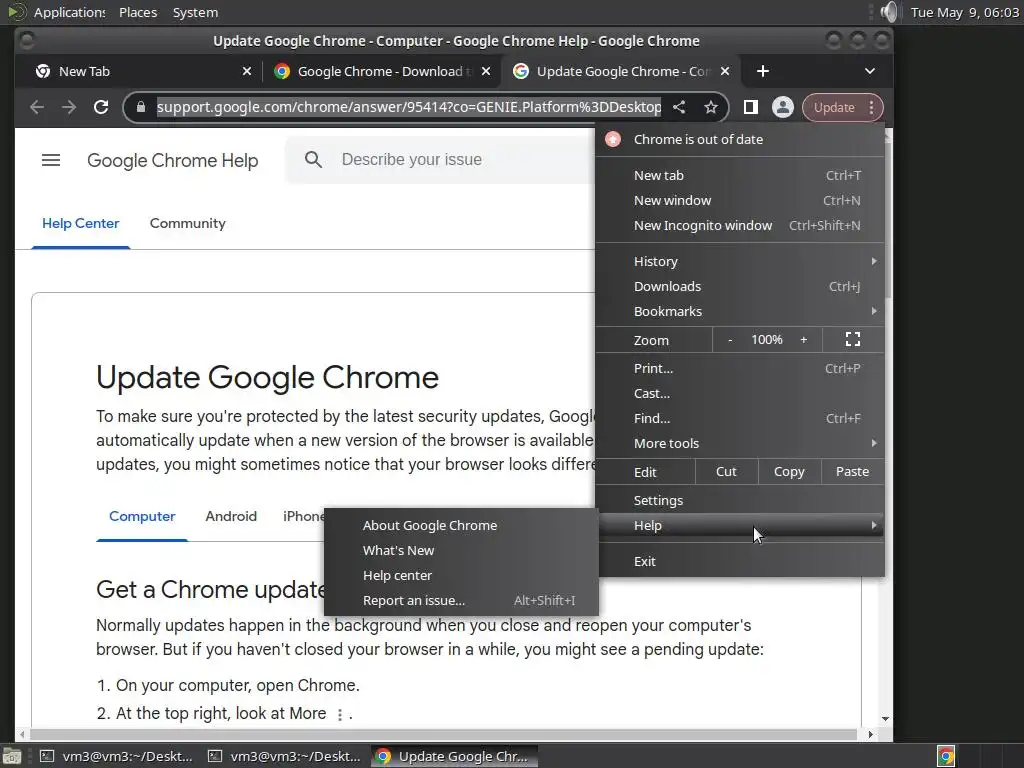This screenshot has height=768, width=1024.
Task: Click Paste in the Edit row
Action: (852, 472)
